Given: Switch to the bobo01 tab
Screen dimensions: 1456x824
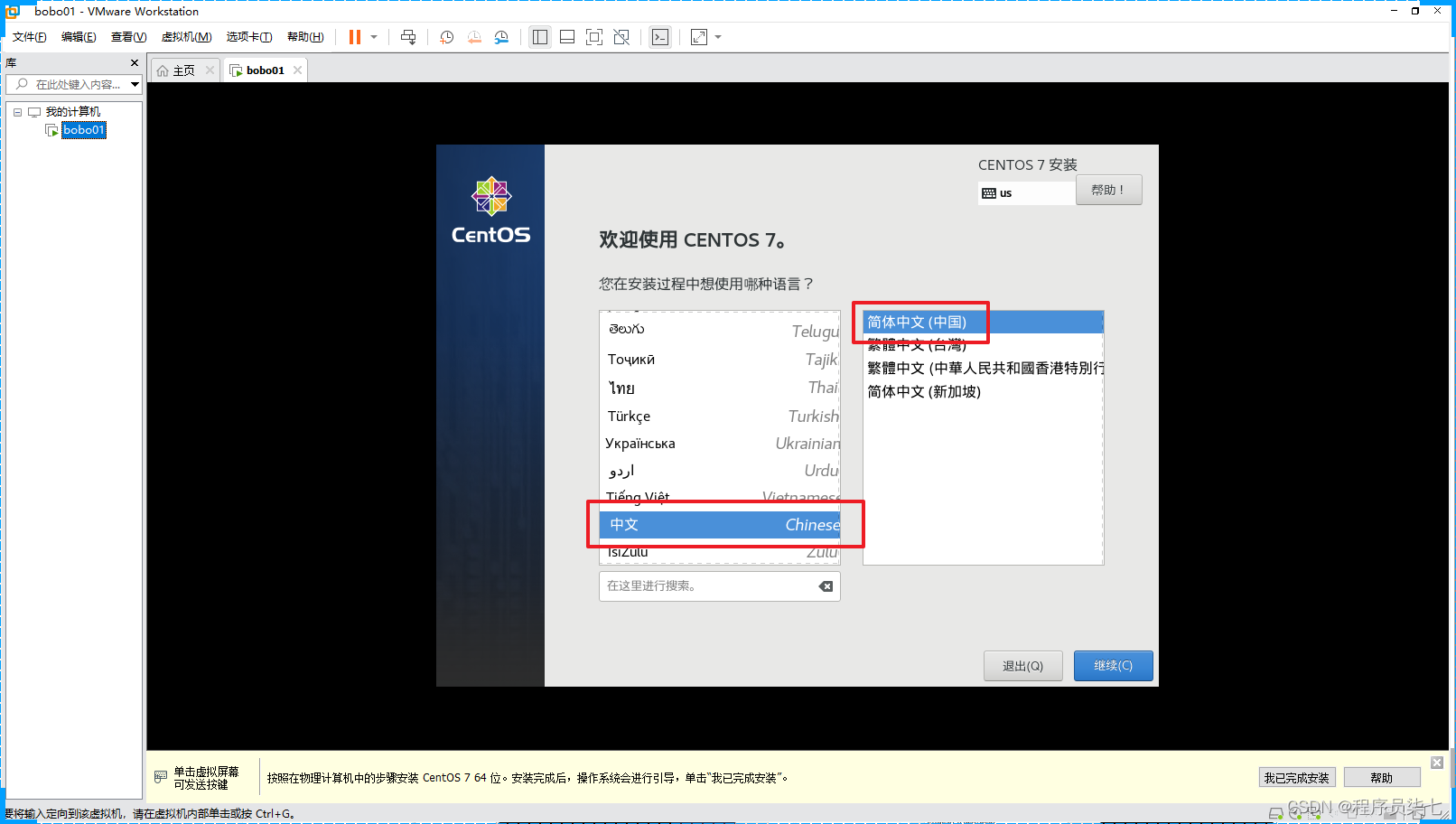Looking at the screenshot, I should (265, 70).
